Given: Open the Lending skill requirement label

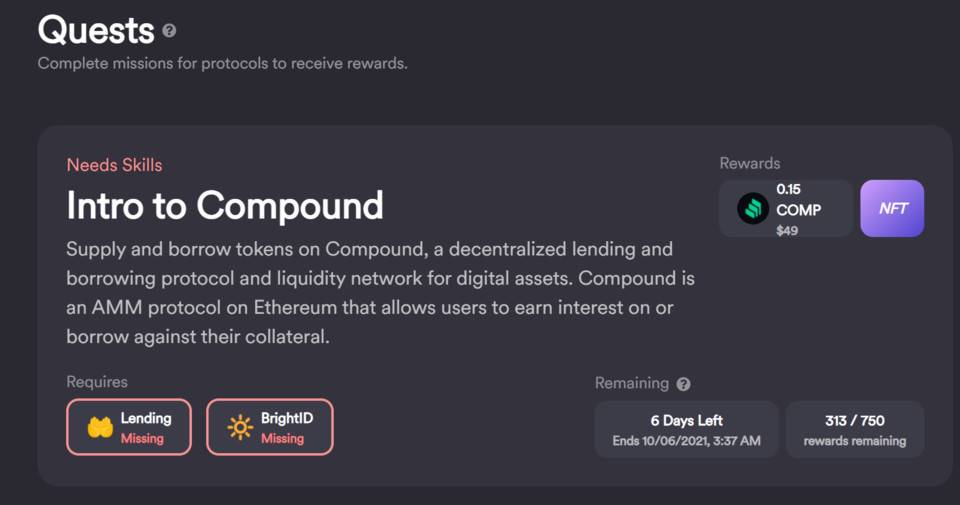Looking at the screenshot, I should [146, 418].
